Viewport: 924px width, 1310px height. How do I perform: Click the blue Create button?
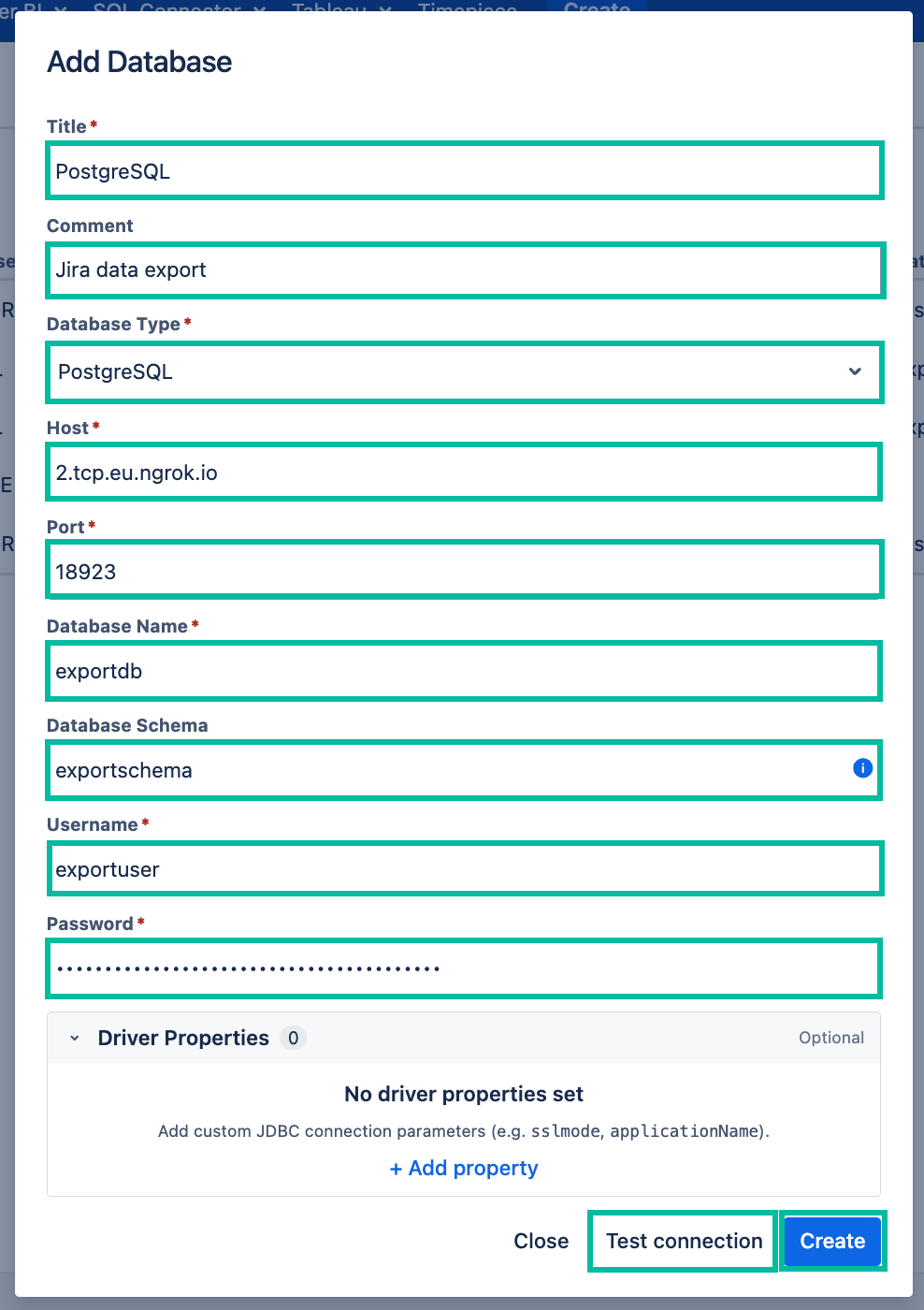[x=832, y=1242]
